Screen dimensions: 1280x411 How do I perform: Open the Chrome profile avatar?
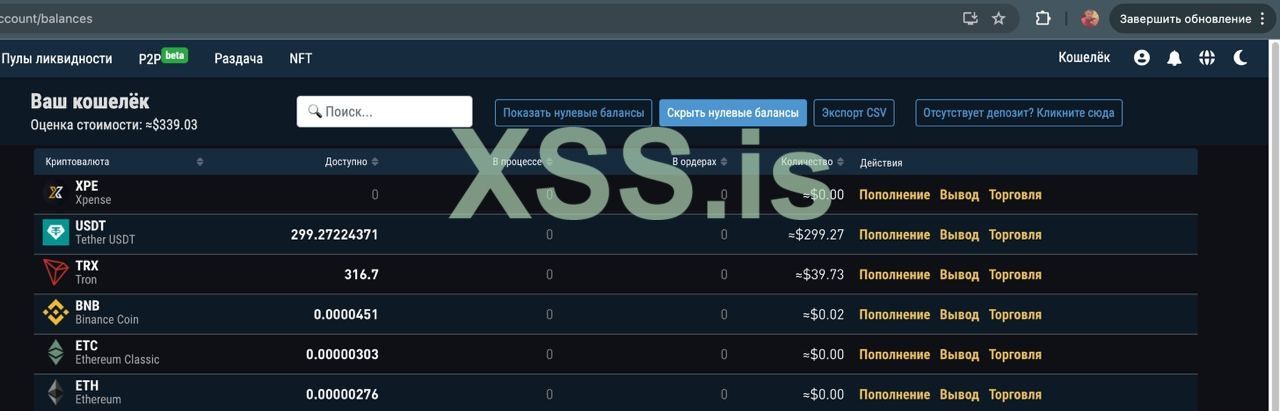[1090, 18]
